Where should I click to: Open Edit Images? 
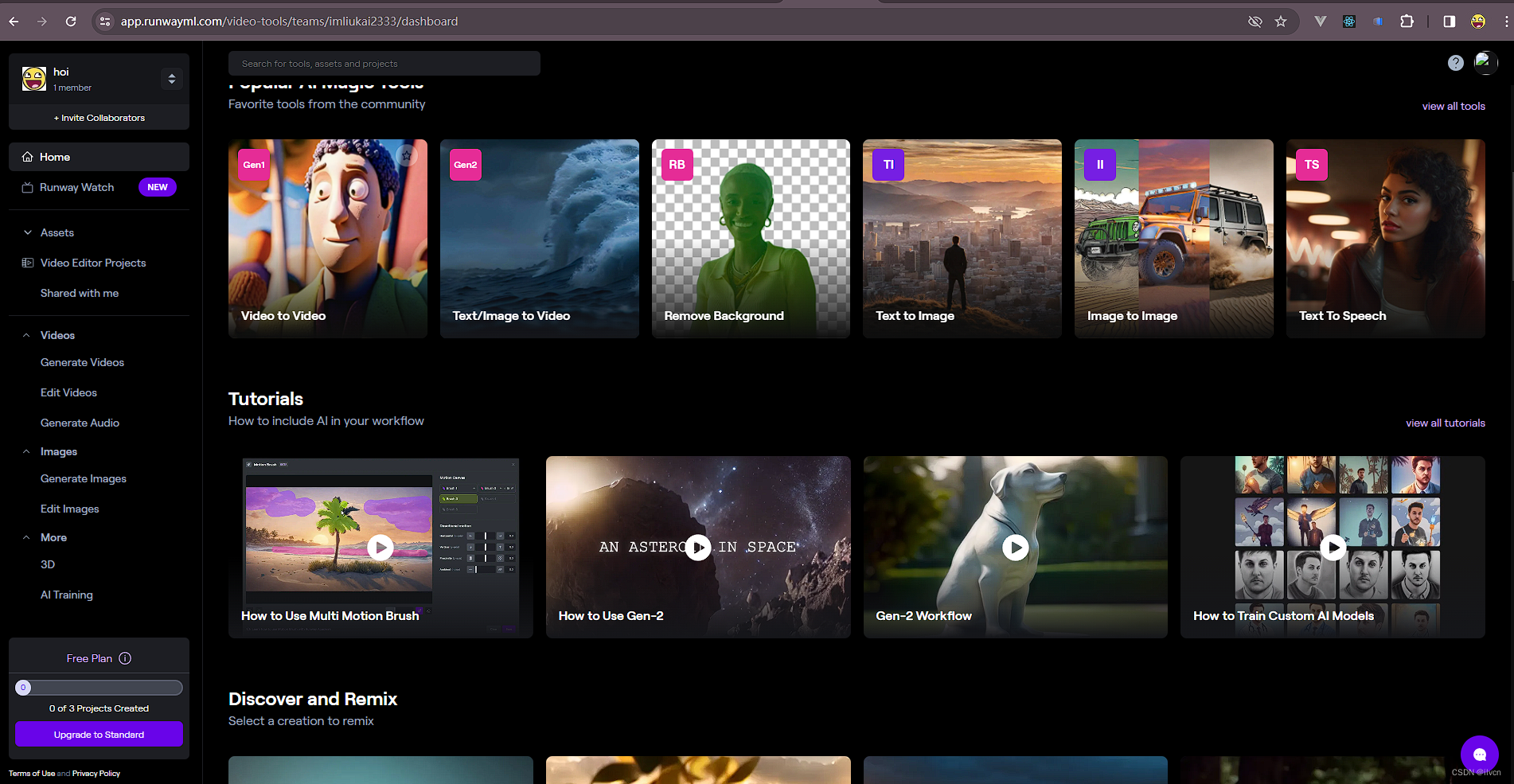tap(70, 509)
